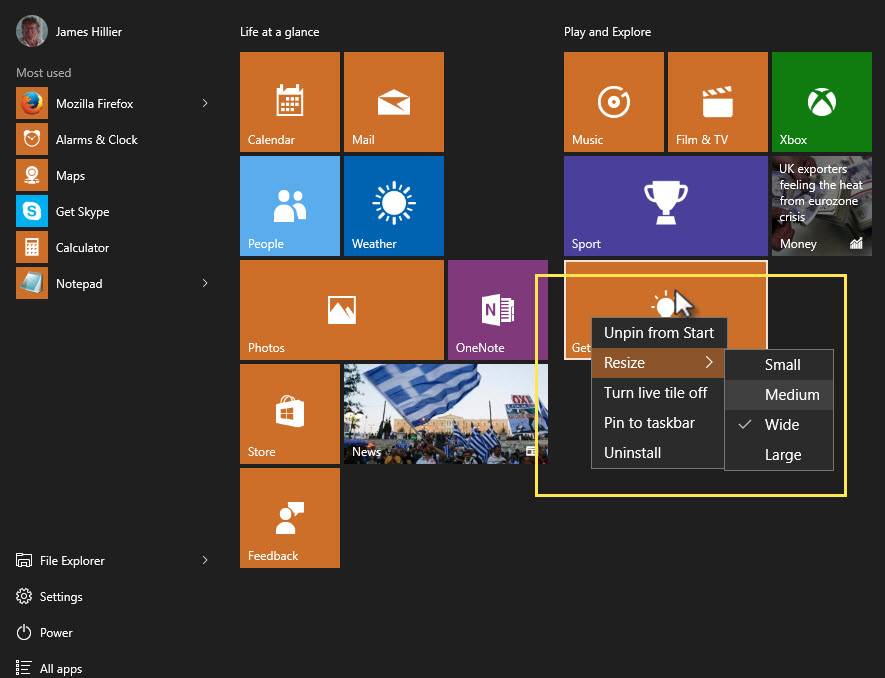
Task: Set tile size to Medium
Action: [x=779, y=395]
